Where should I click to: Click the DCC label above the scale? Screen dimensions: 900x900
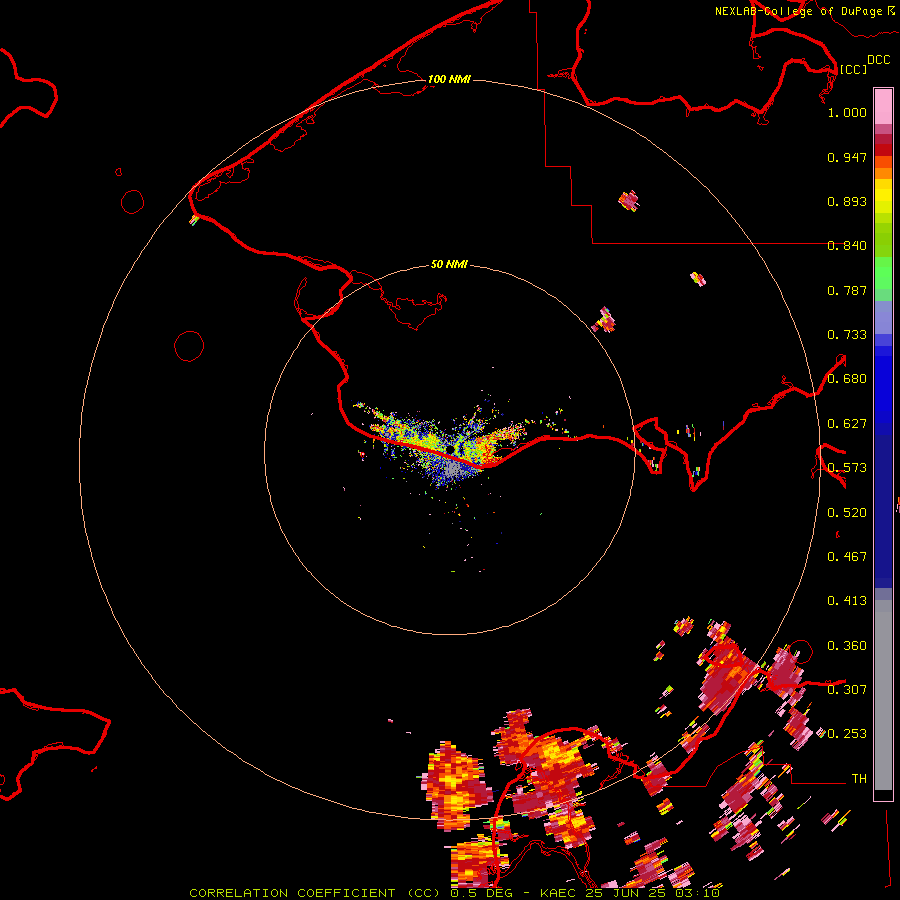879,60
